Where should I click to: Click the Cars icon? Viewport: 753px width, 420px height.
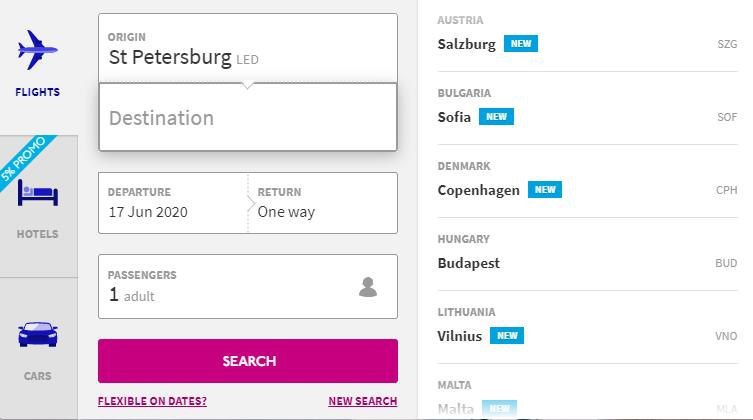pos(38,334)
